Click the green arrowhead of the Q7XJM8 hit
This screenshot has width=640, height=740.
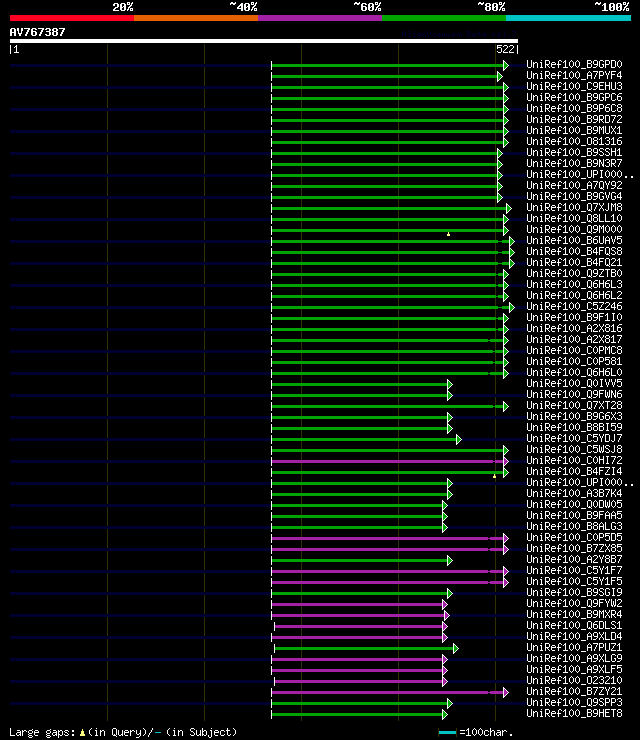coord(508,208)
